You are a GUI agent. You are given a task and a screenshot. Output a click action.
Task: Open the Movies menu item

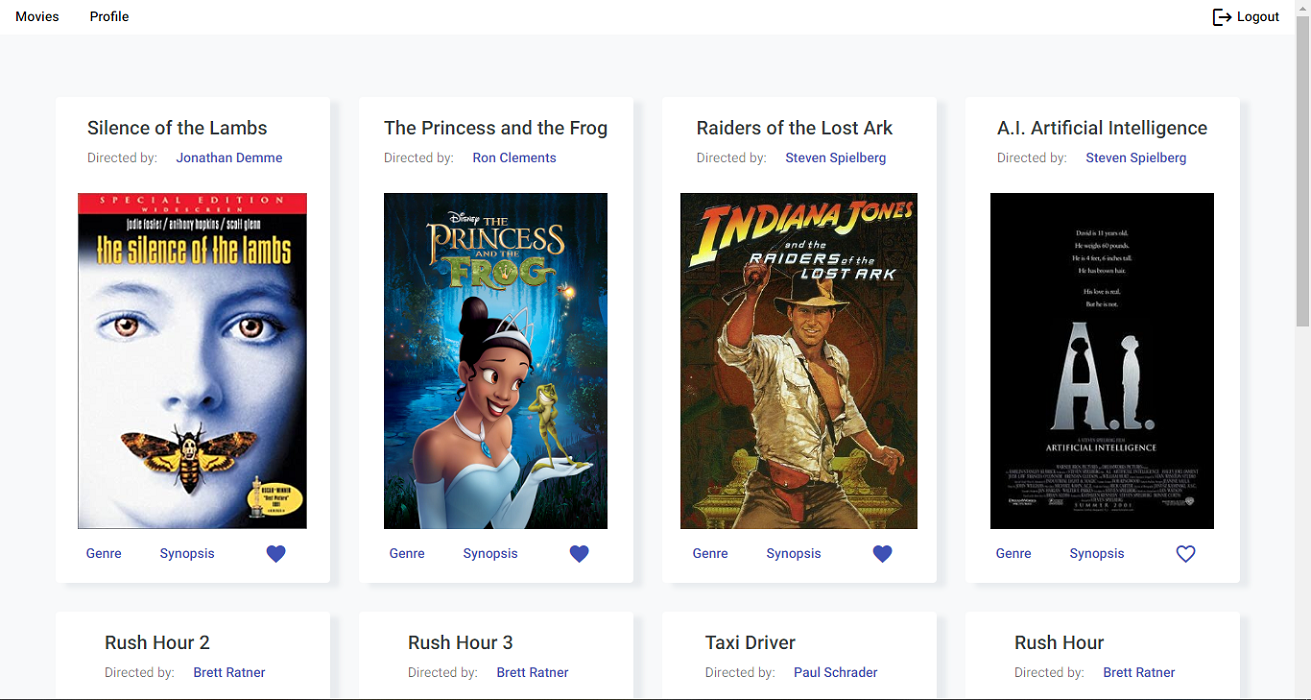click(x=37, y=17)
